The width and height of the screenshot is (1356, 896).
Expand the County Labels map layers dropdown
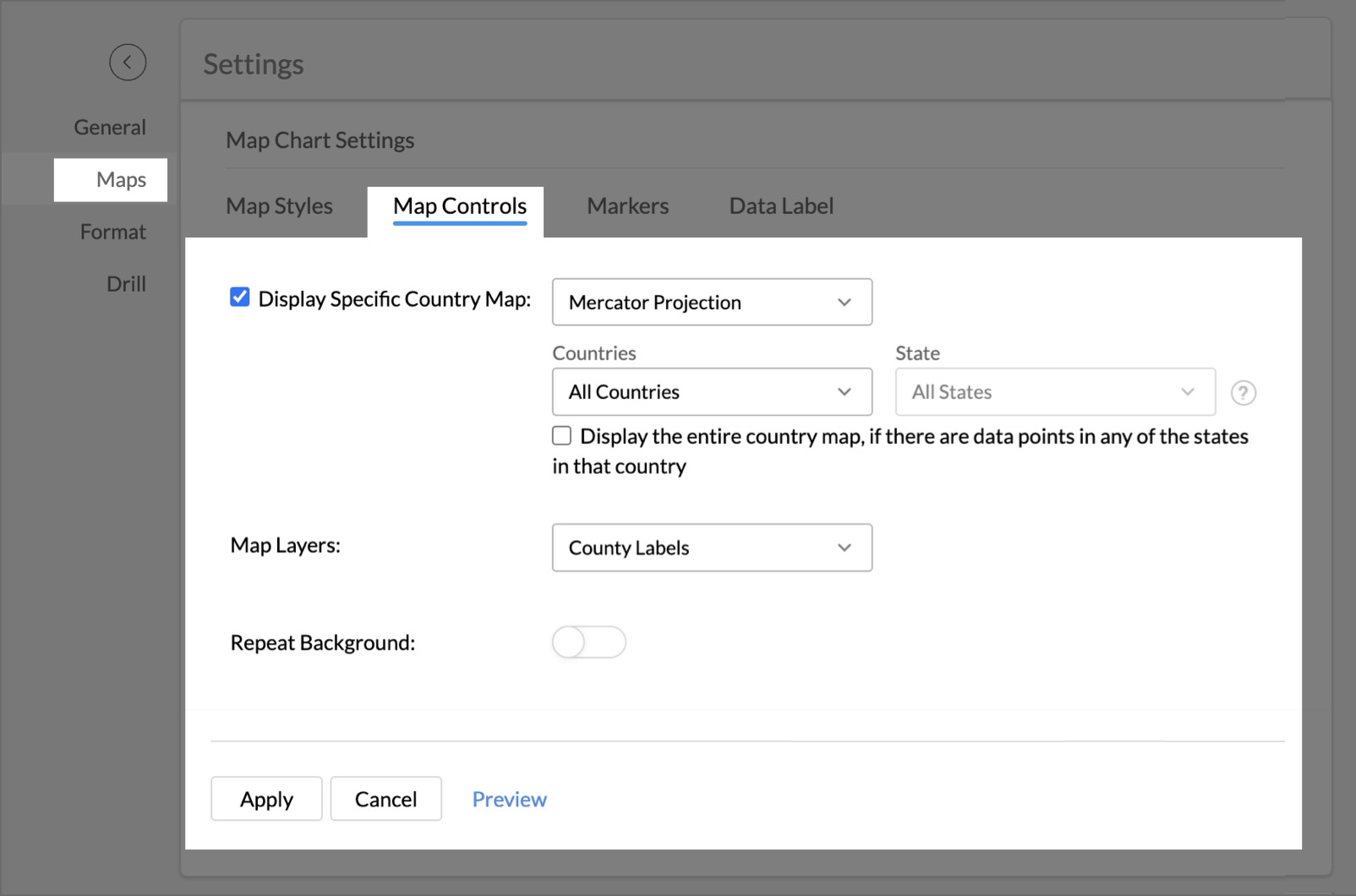pyautogui.click(x=712, y=548)
